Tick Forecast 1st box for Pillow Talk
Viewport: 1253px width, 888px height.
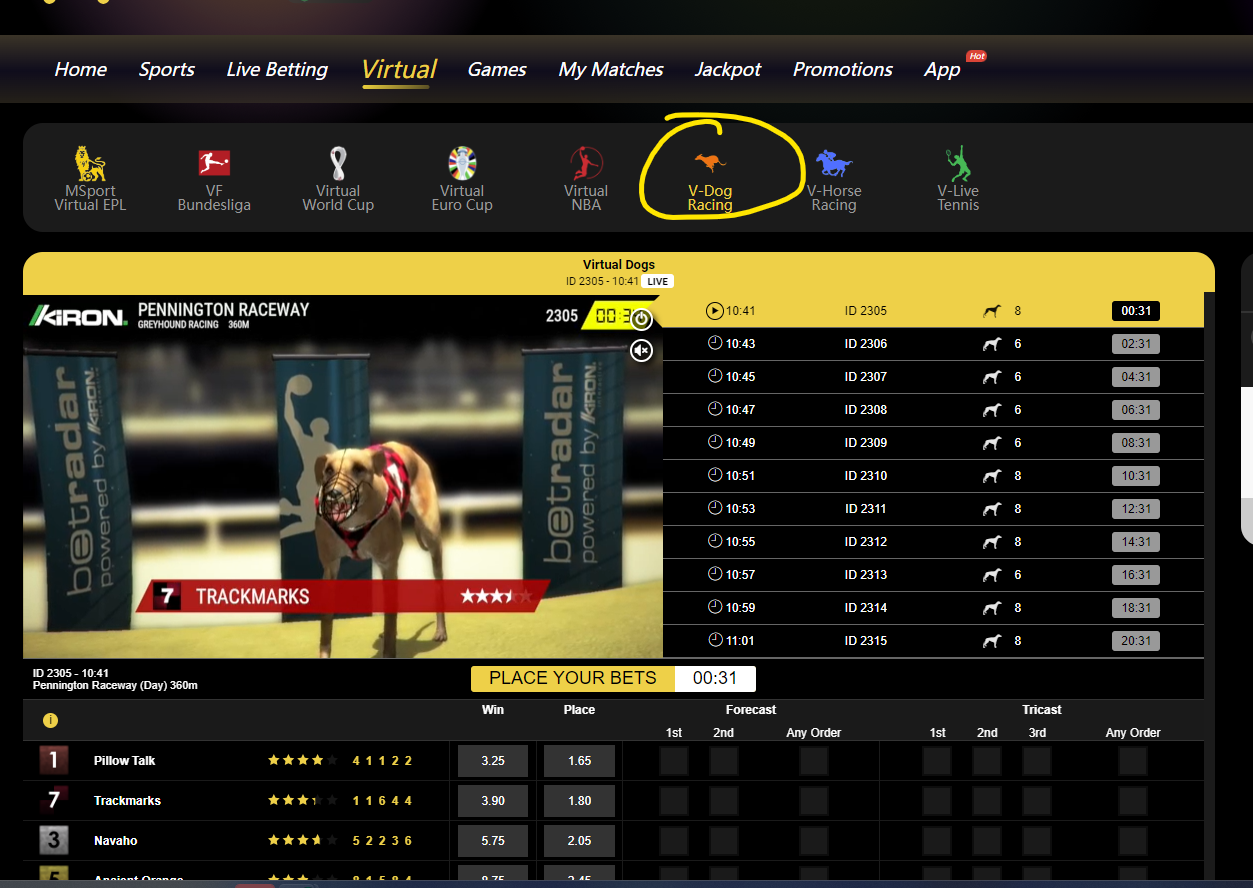click(x=674, y=761)
